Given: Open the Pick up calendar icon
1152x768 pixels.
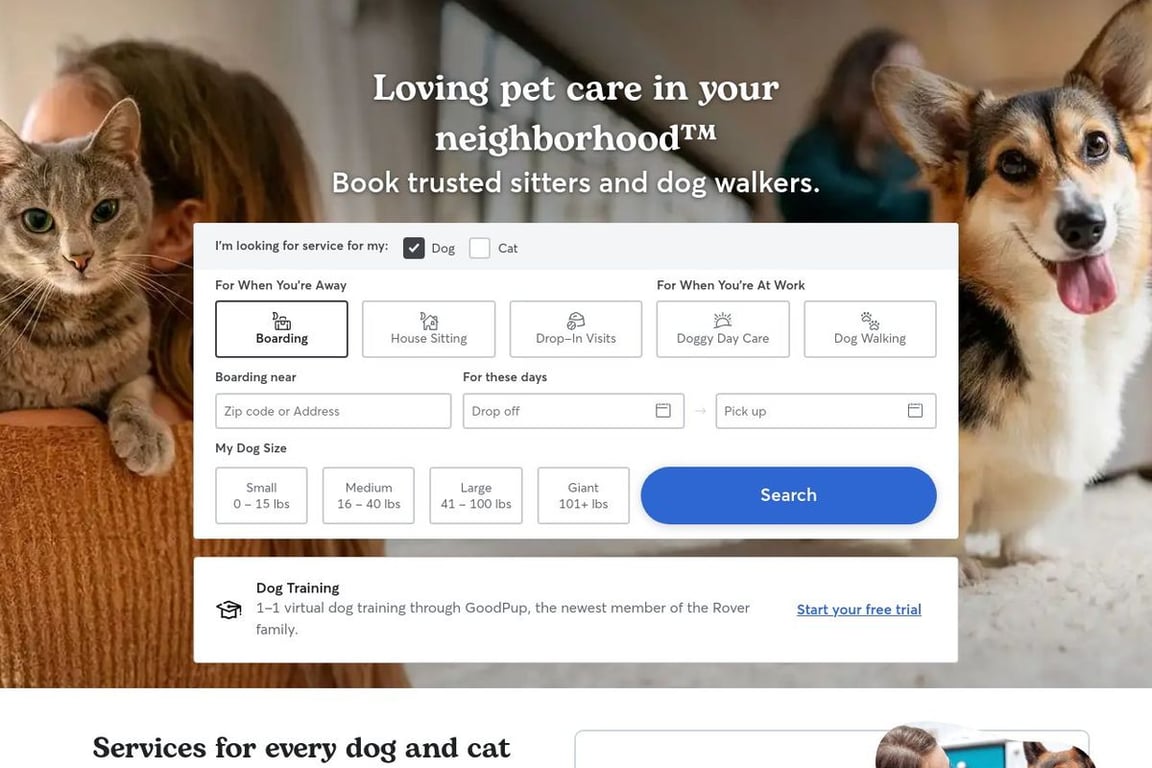Looking at the screenshot, I should [x=915, y=410].
